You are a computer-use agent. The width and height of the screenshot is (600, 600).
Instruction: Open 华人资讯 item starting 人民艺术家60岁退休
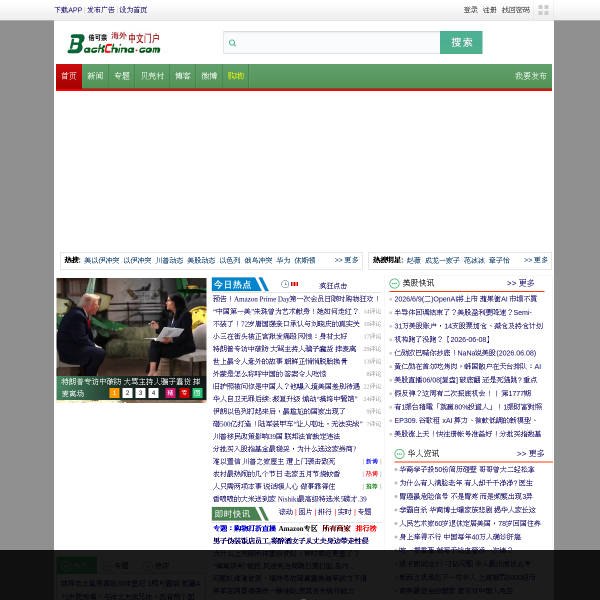pos(470,523)
